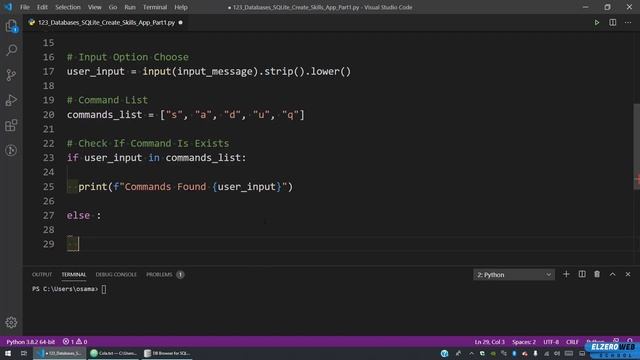Open the Search view in activity bar
Image resolution: width=640 pixels, height=360 pixels.
click(x=11, y=50)
